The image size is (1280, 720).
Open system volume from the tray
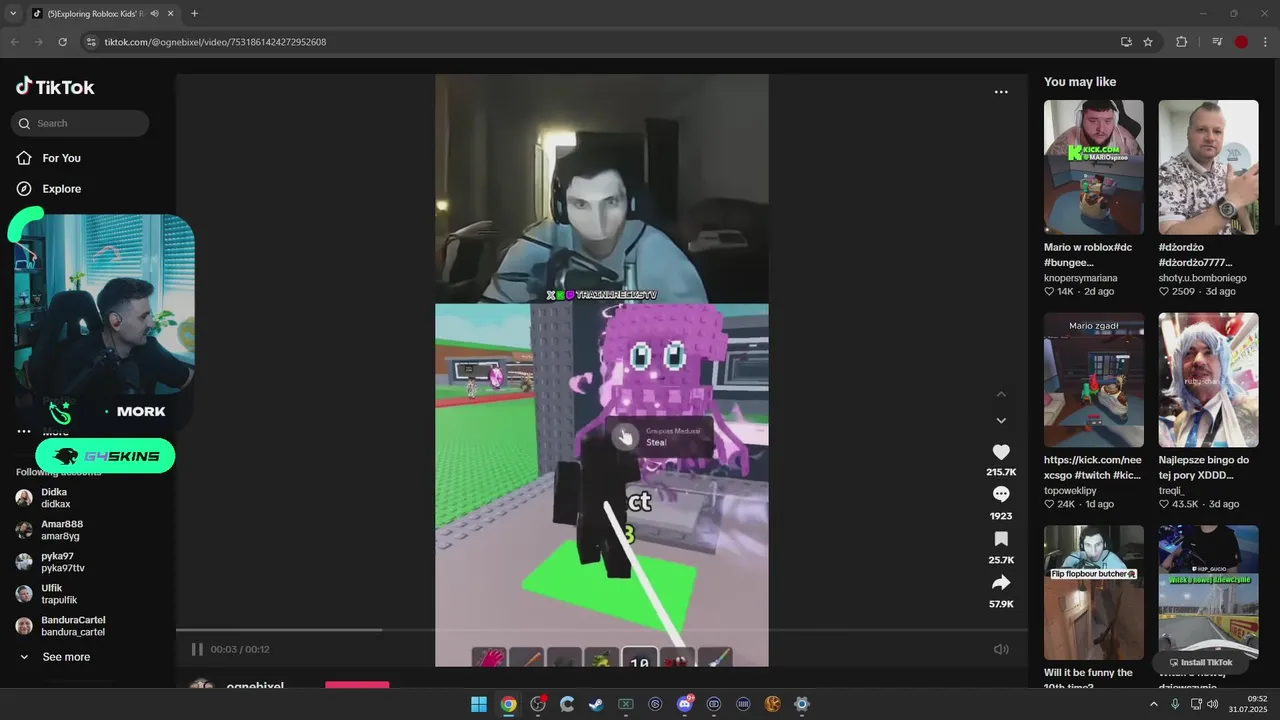pyautogui.click(x=1213, y=704)
